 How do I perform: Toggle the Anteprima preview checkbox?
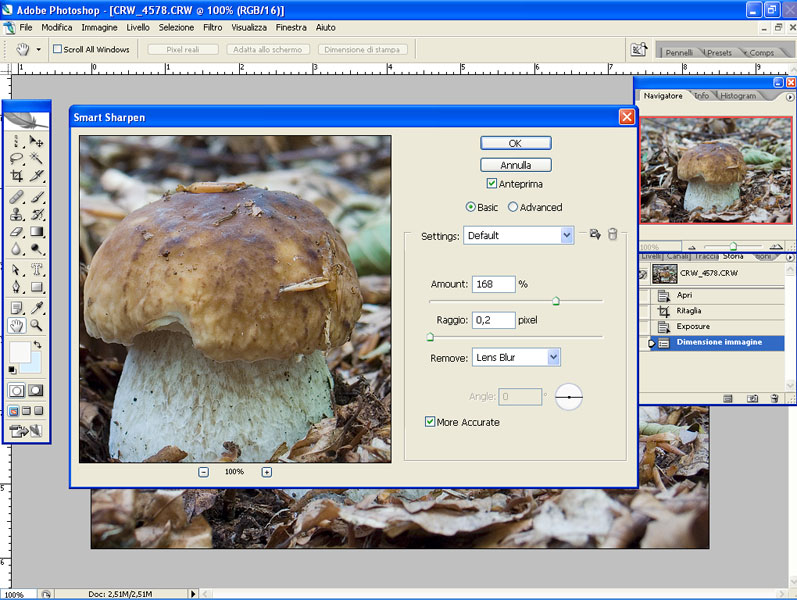(492, 184)
